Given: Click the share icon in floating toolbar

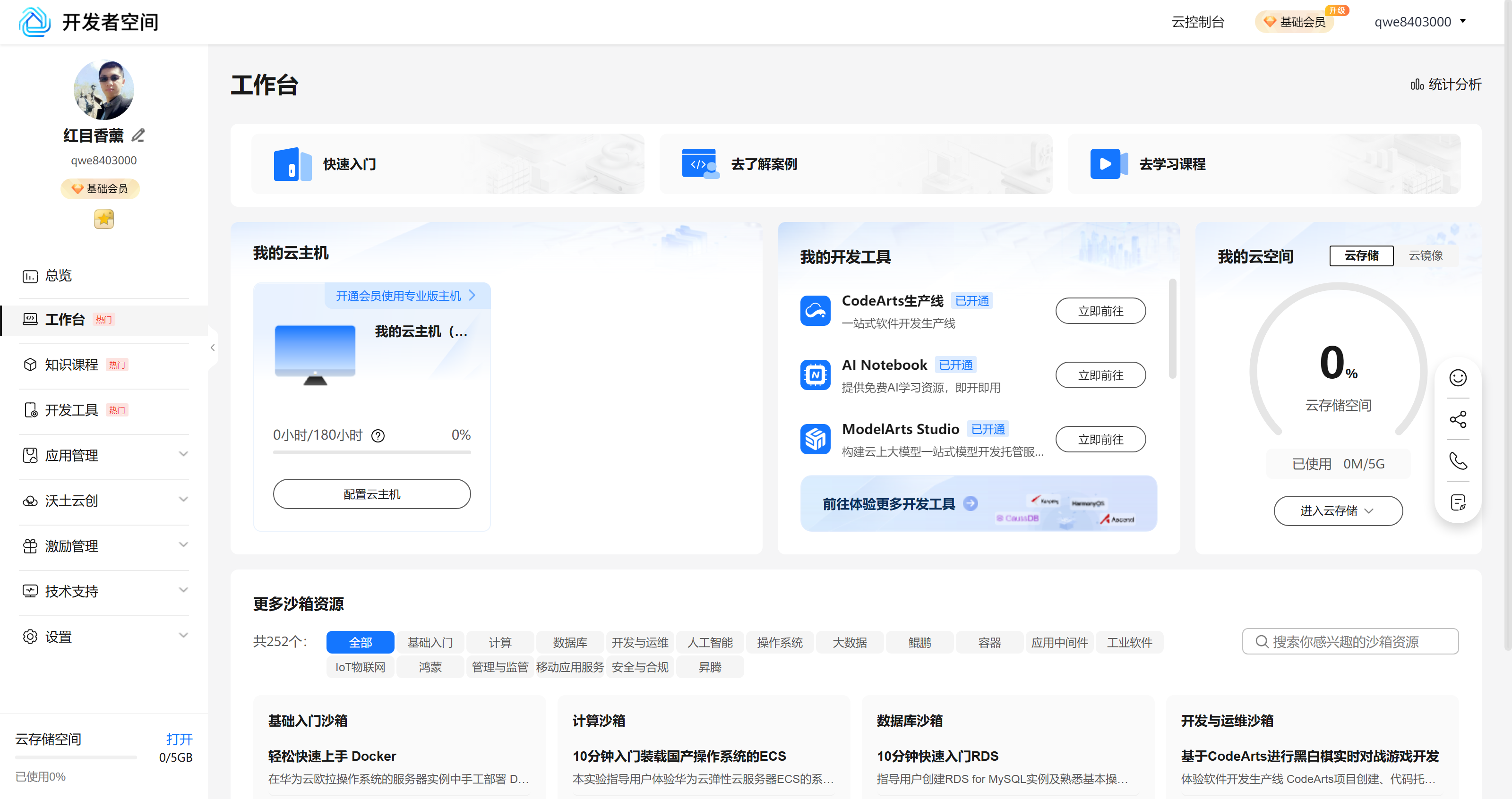Looking at the screenshot, I should [x=1457, y=419].
